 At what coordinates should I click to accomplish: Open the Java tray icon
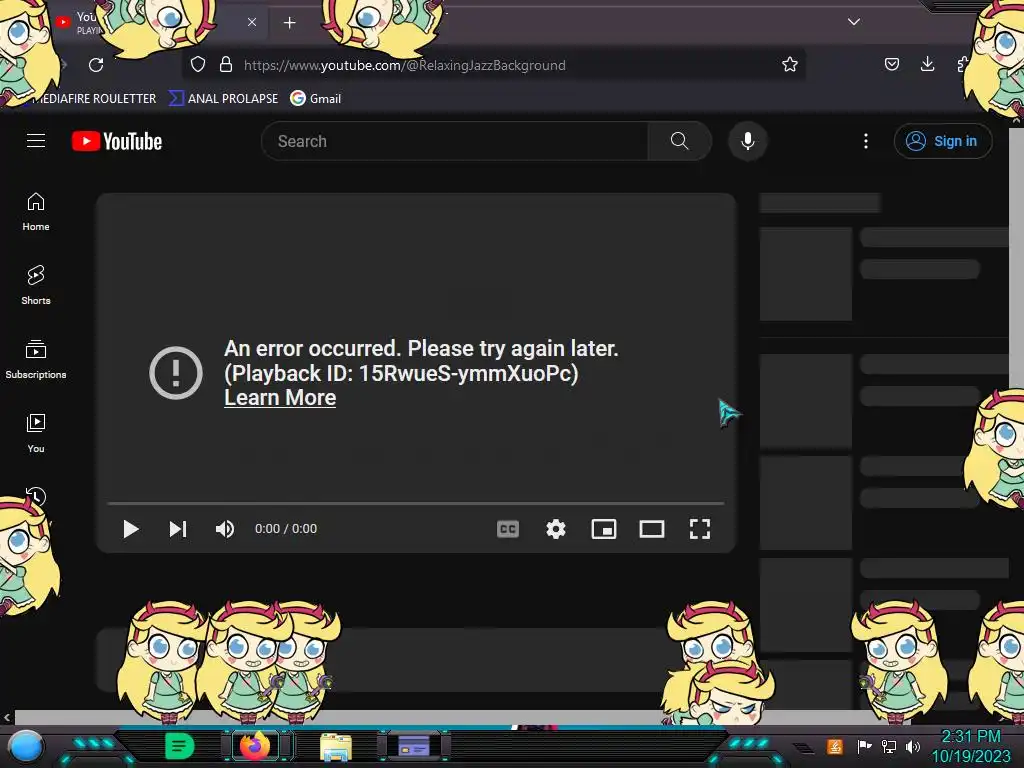835,746
